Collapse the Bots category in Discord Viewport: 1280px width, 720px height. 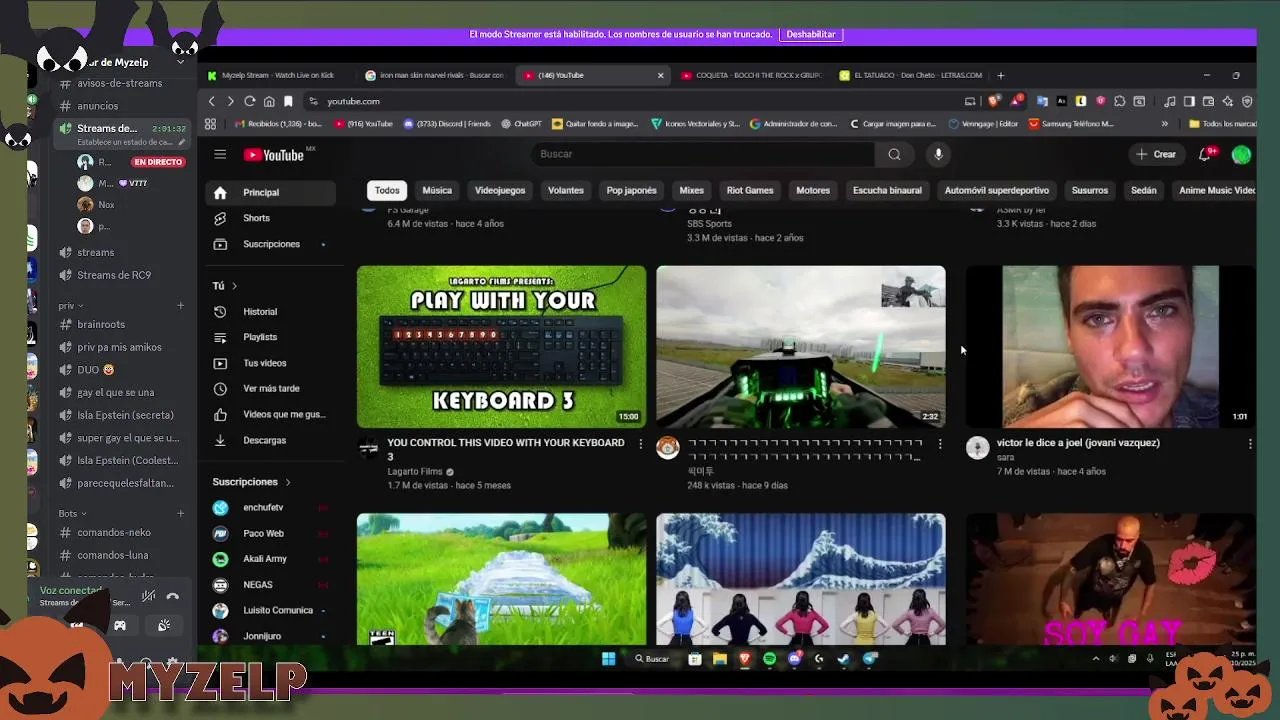click(72, 513)
